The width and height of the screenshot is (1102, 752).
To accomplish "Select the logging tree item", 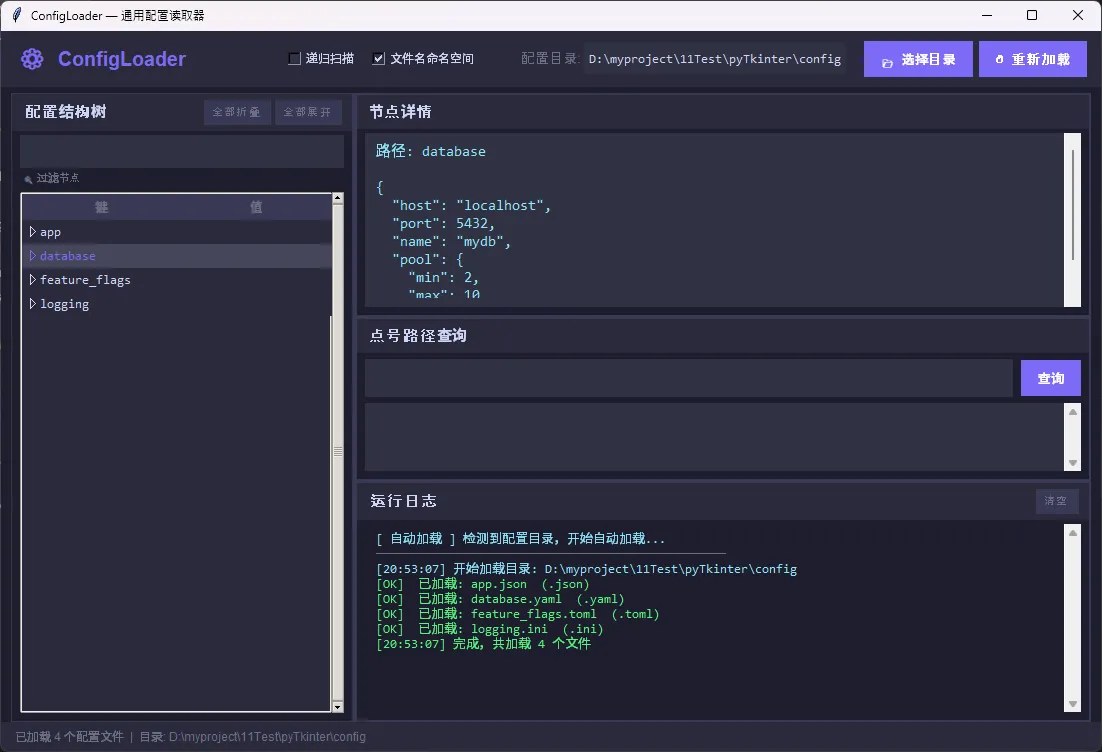I will point(65,304).
